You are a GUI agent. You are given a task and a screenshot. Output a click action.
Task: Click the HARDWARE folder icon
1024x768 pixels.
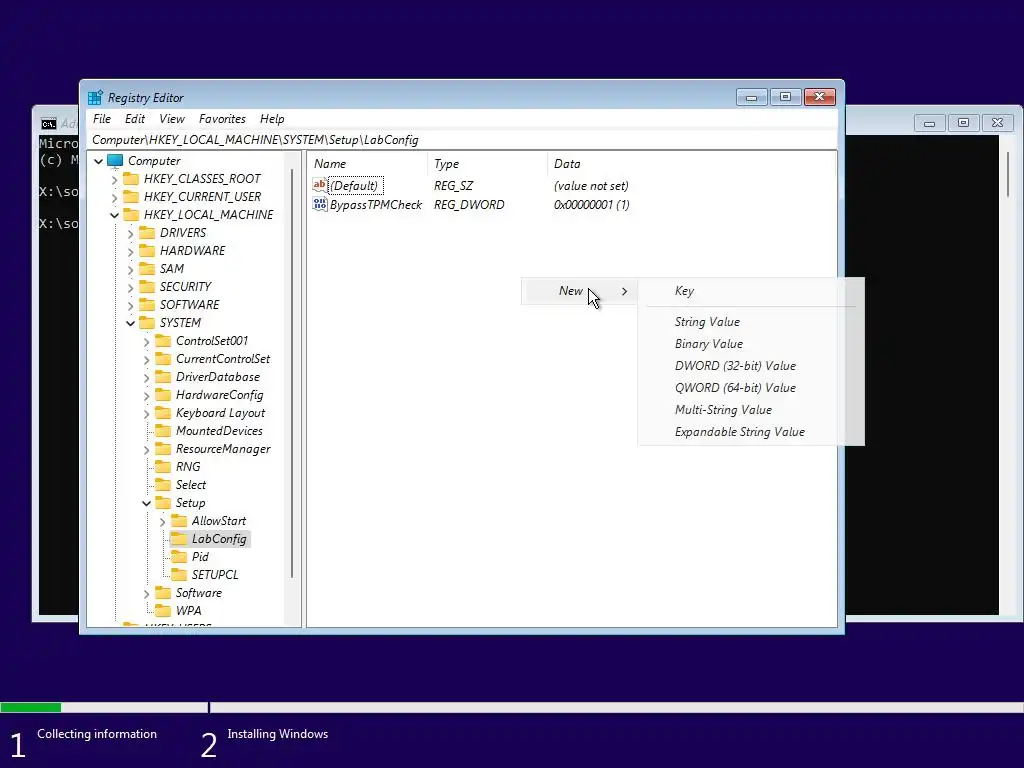[x=148, y=251]
